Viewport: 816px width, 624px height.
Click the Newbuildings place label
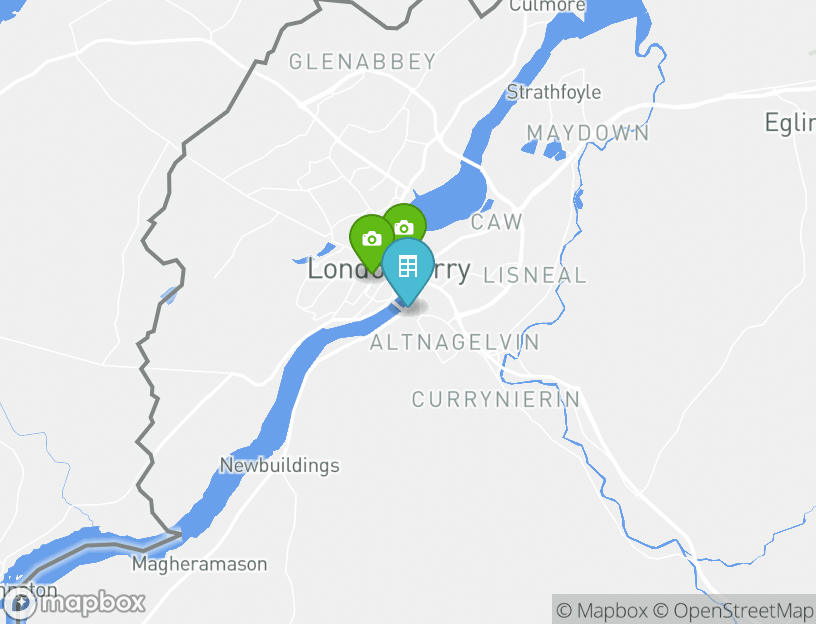279,465
